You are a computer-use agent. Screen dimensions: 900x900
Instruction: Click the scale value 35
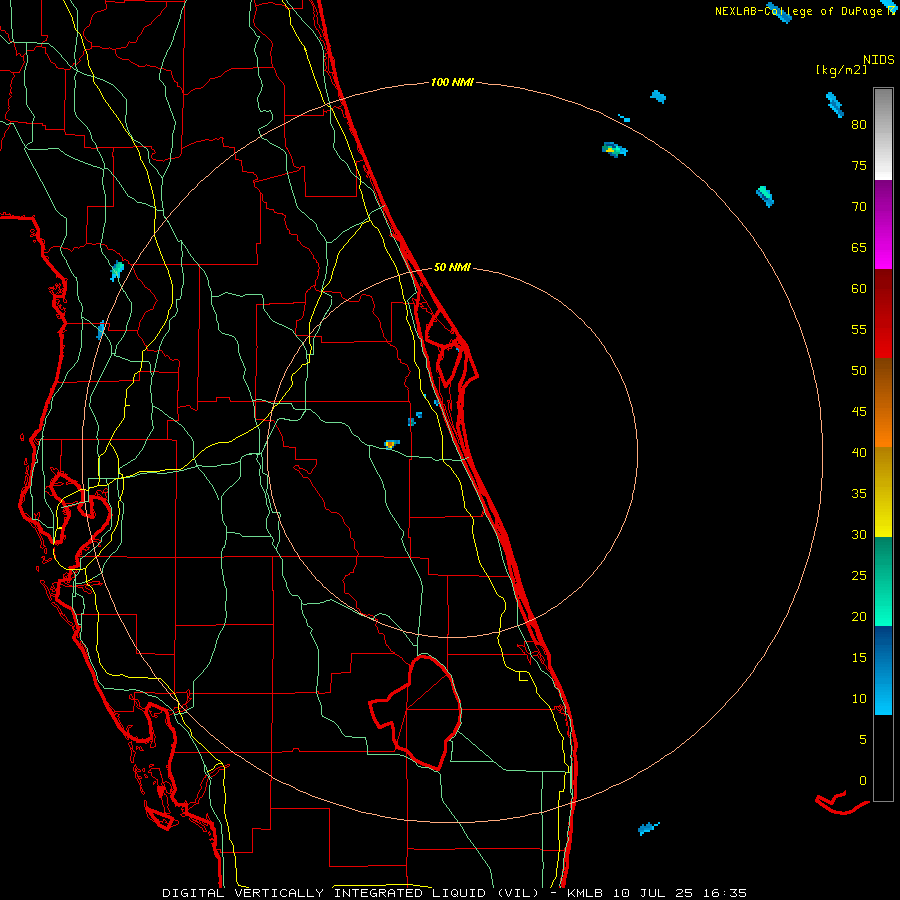(859, 494)
